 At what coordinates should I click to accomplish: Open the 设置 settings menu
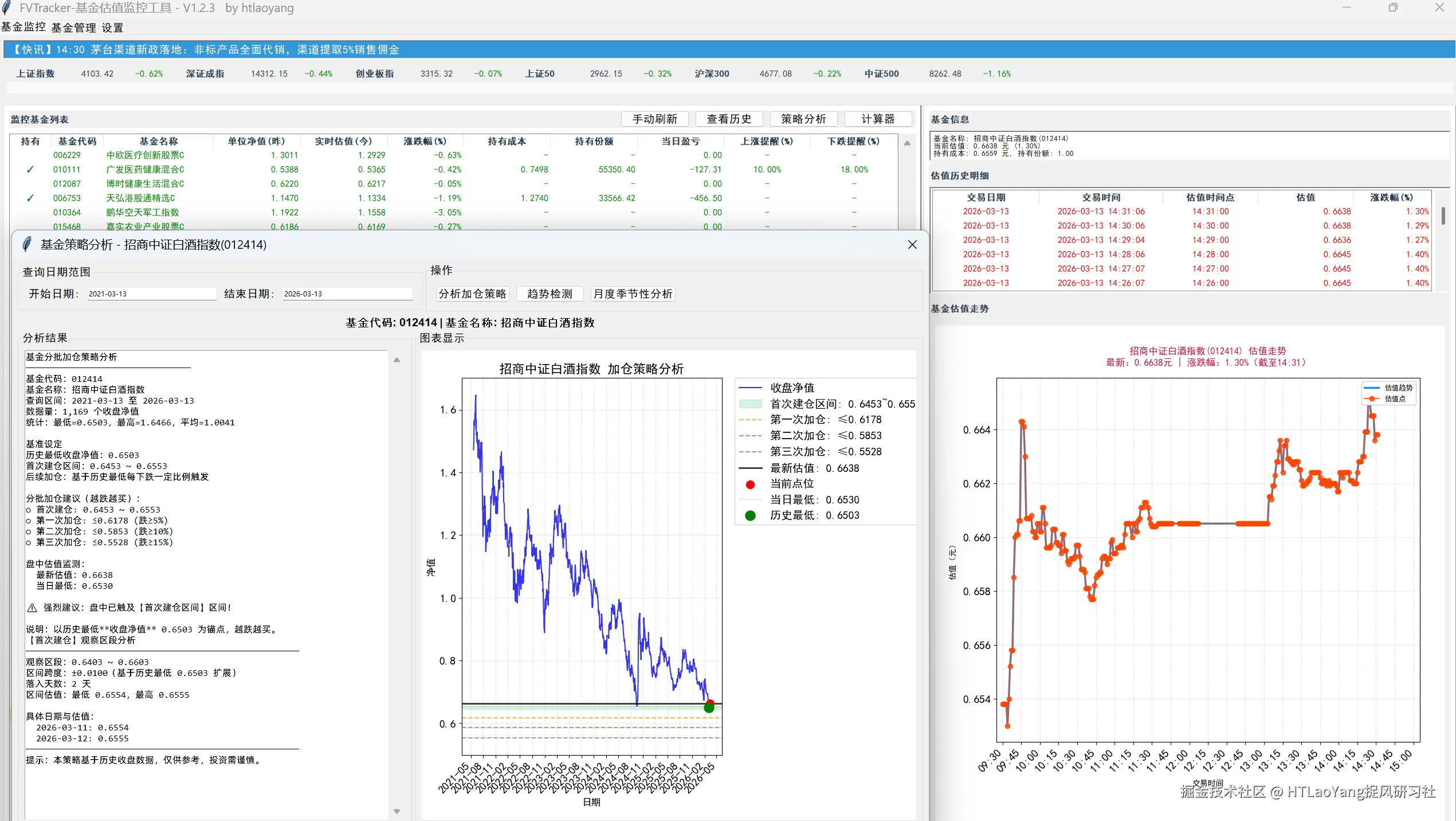112,27
